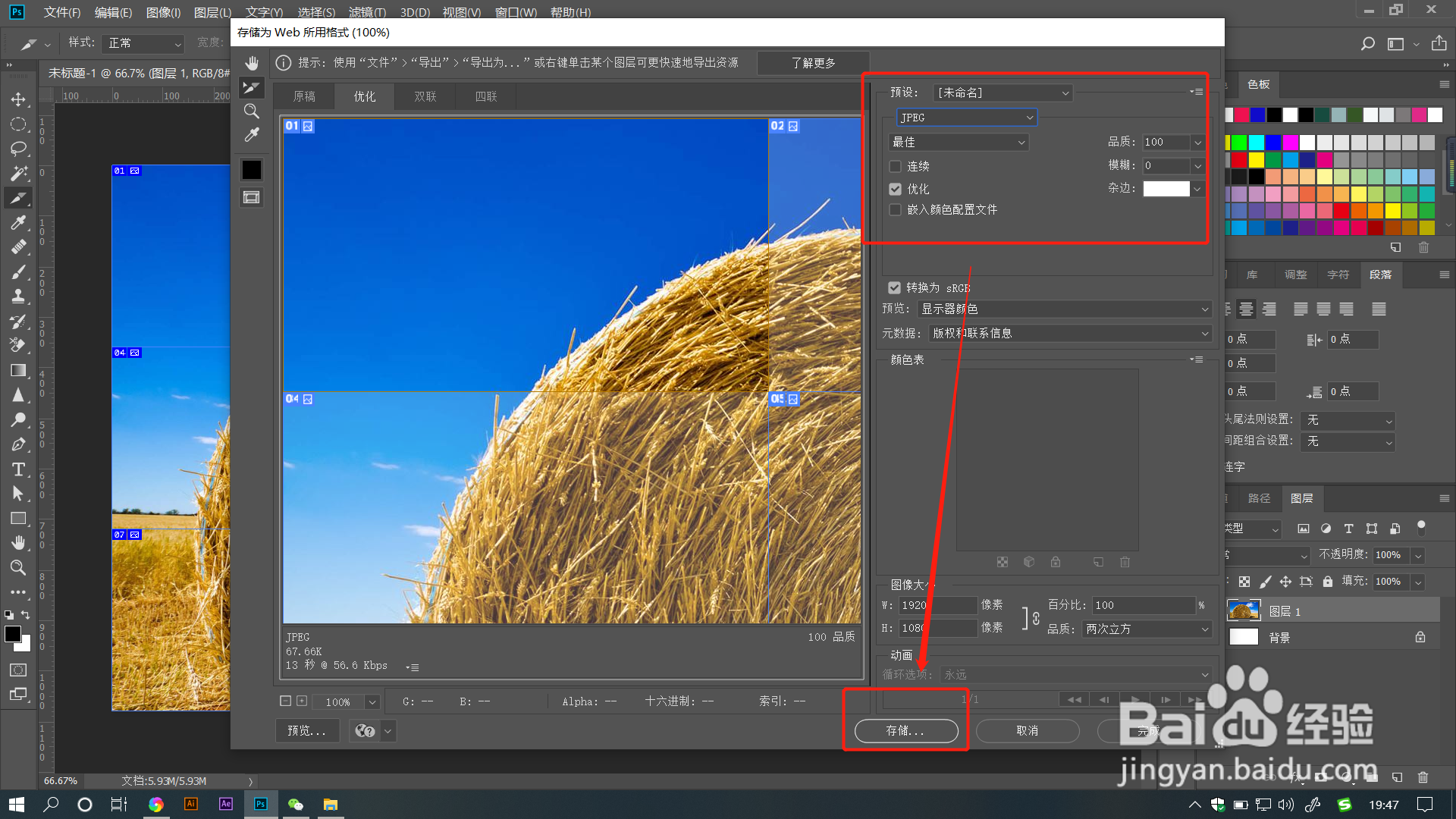Expand the 品质 100 slider arrow
Screen dimensions: 1456x819
[x=1197, y=143]
